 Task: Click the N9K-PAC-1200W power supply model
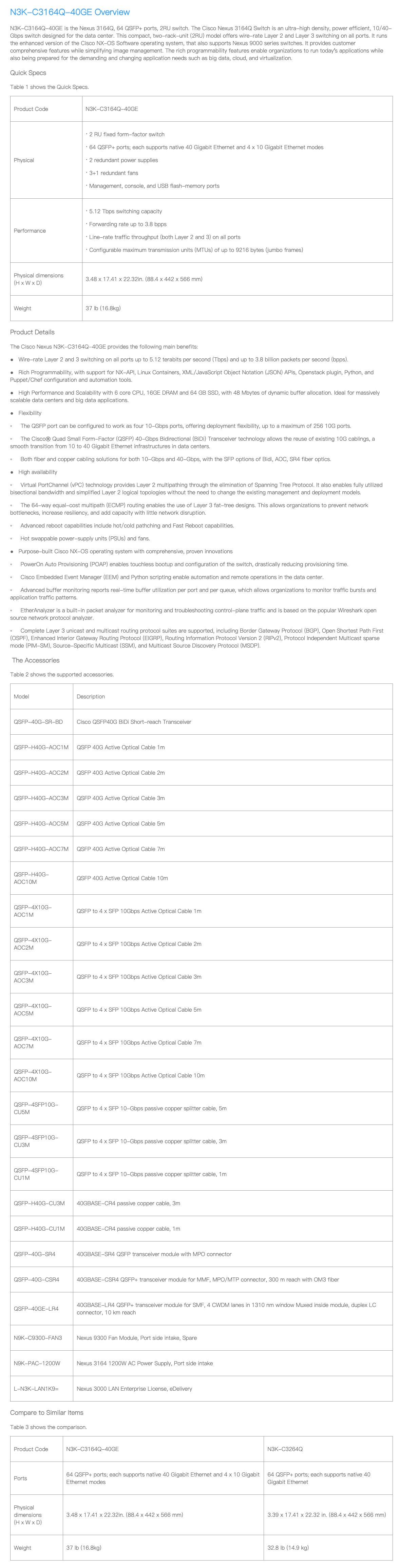point(37,1364)
